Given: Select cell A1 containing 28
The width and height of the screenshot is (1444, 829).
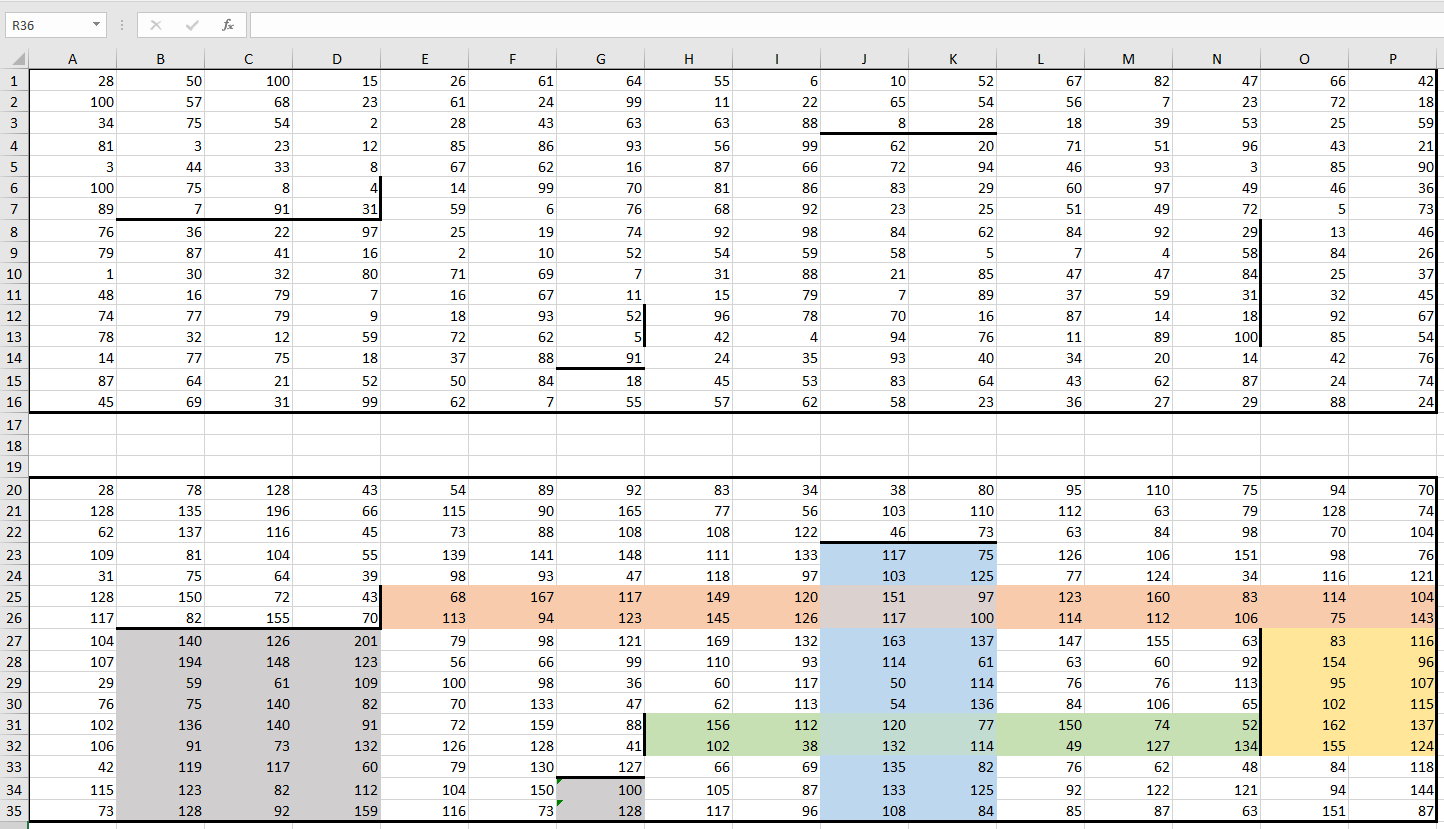Looking at the screenshot, I should pos(73,81).
